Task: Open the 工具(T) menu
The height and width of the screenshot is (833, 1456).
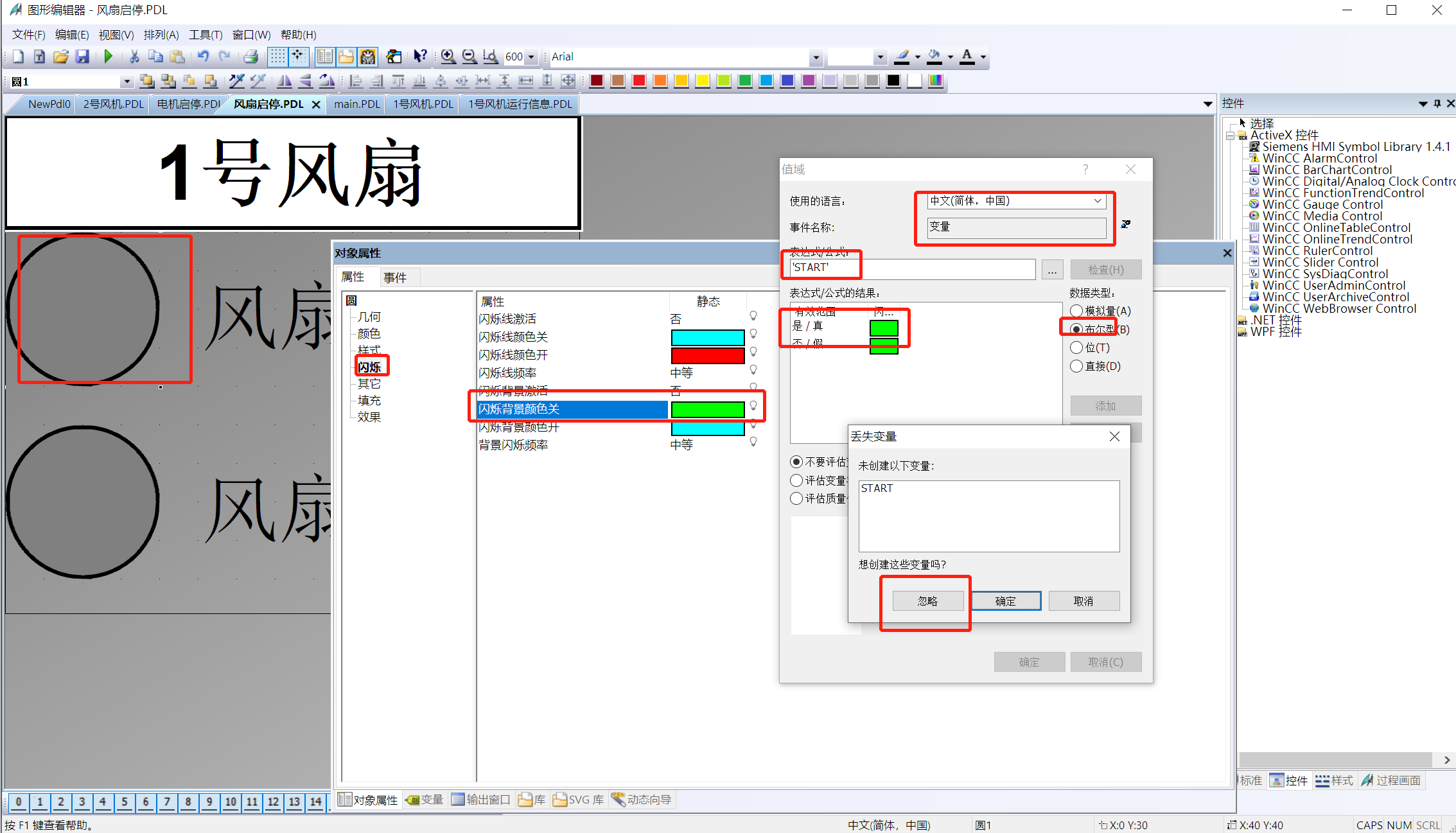Action: click(x=206, y=35)
